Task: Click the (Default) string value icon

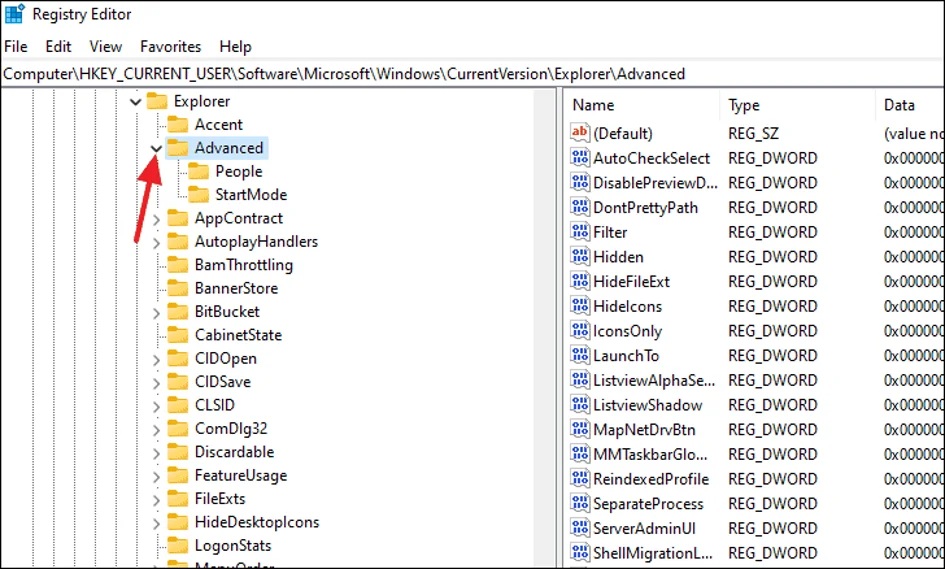Action: point(580,133)
